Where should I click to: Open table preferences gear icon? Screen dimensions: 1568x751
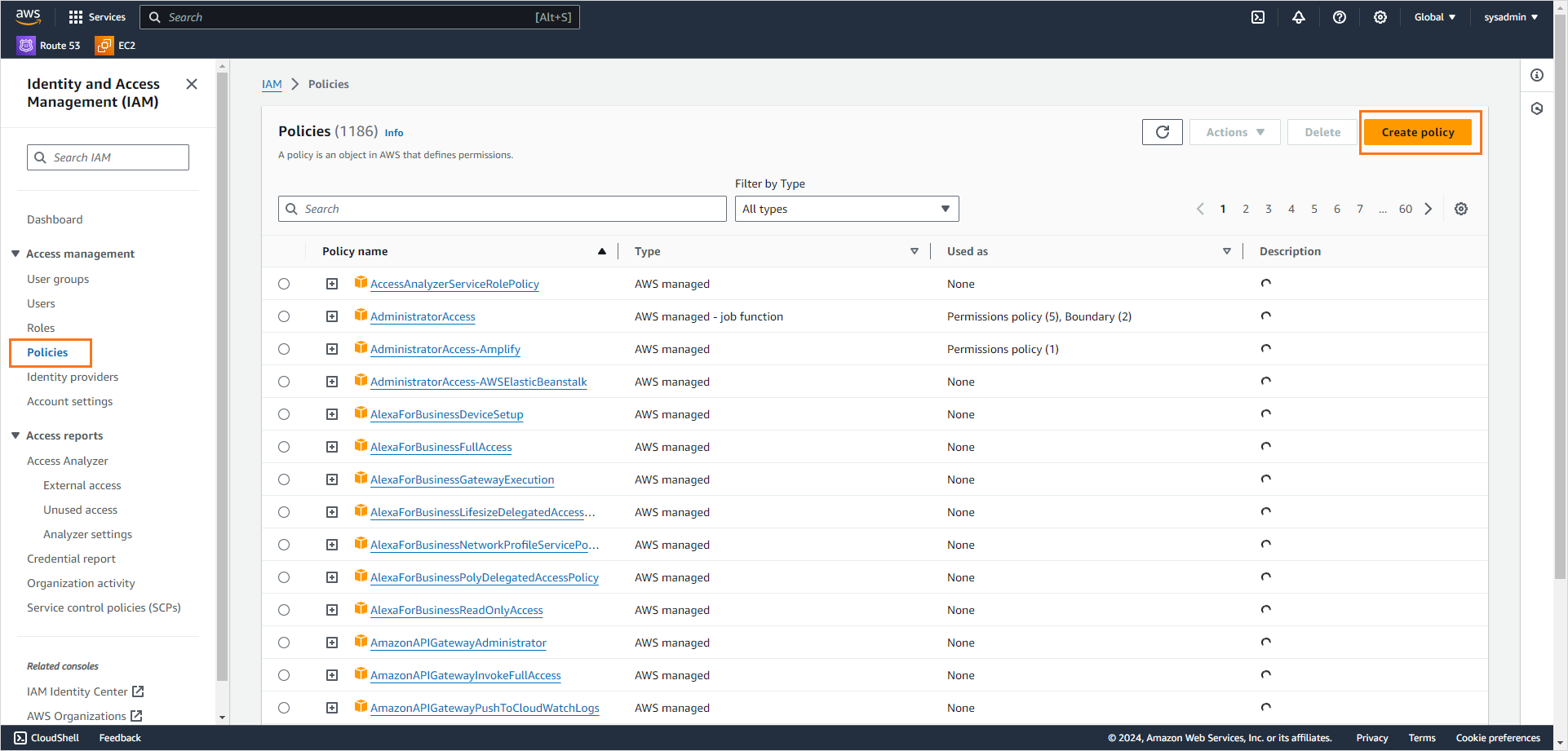(x=1461, y=209)
